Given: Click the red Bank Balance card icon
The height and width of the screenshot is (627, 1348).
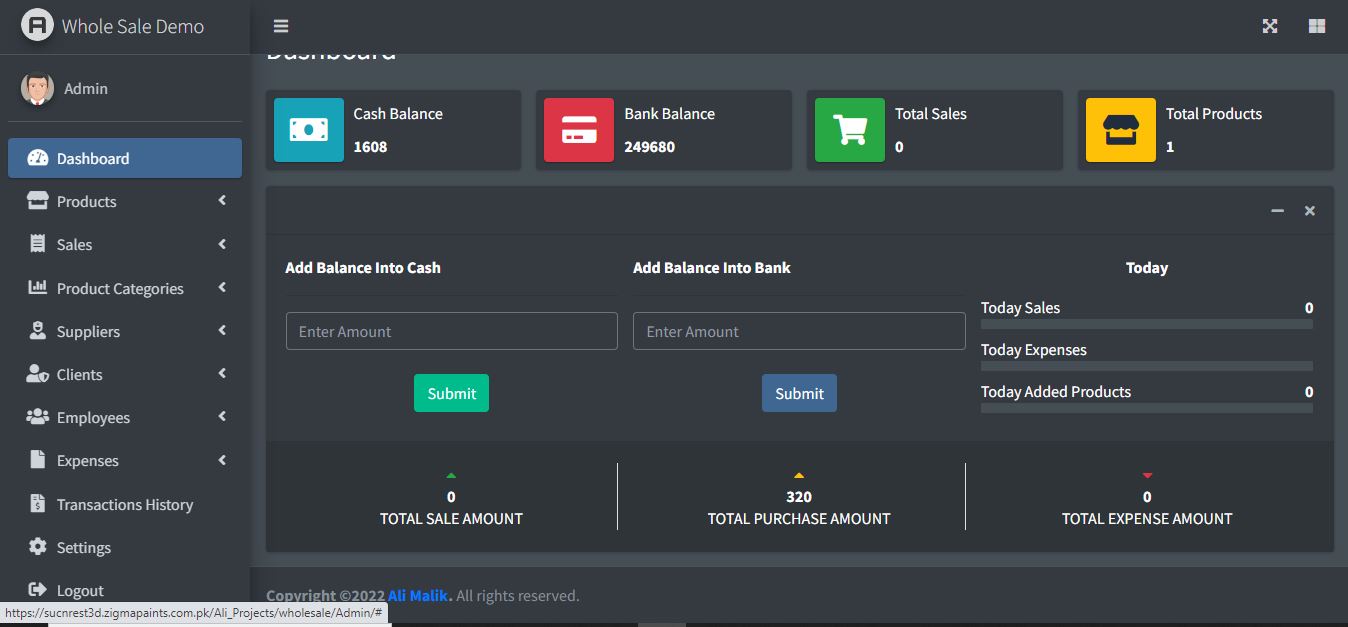Looking at the screenshot, I should tap(579, 130).
